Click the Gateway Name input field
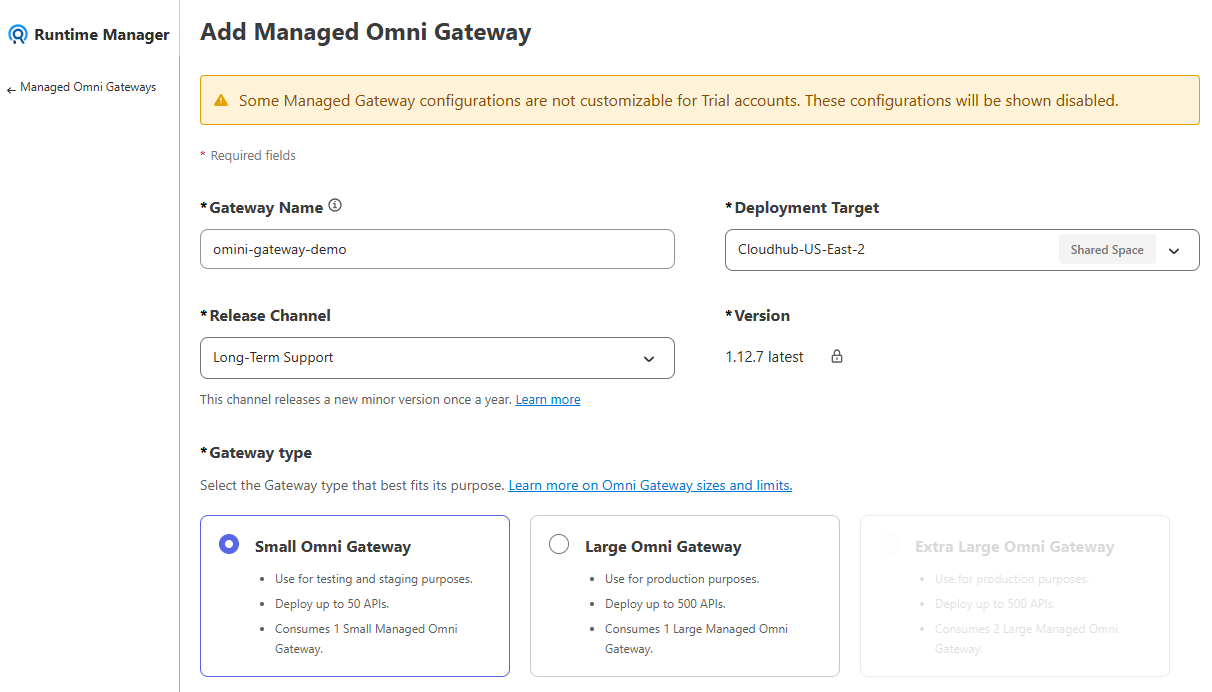The image size is (1212, 692). 437,250
